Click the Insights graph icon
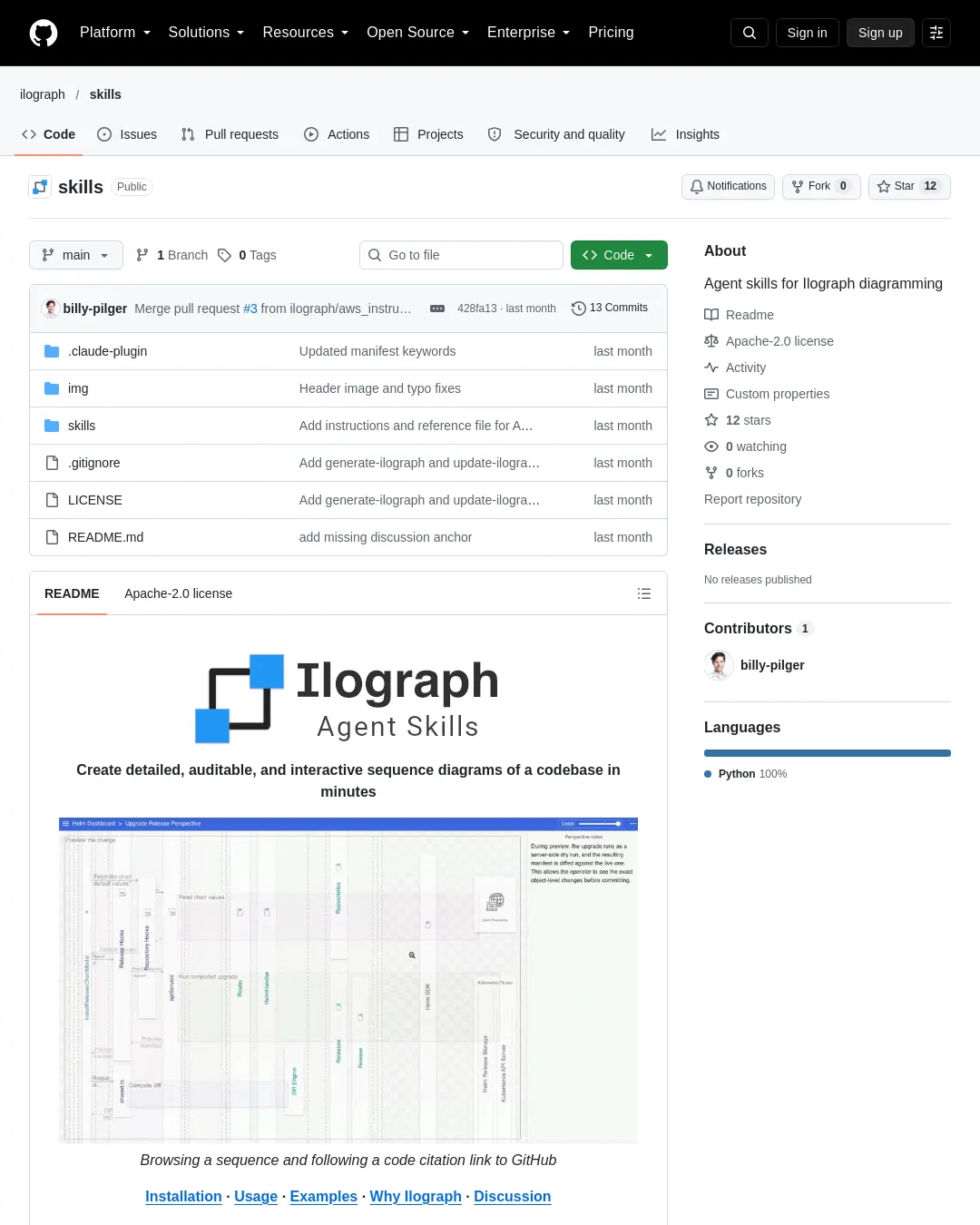The height and width of the screenshot is (1225, 980). click(659, 134)
